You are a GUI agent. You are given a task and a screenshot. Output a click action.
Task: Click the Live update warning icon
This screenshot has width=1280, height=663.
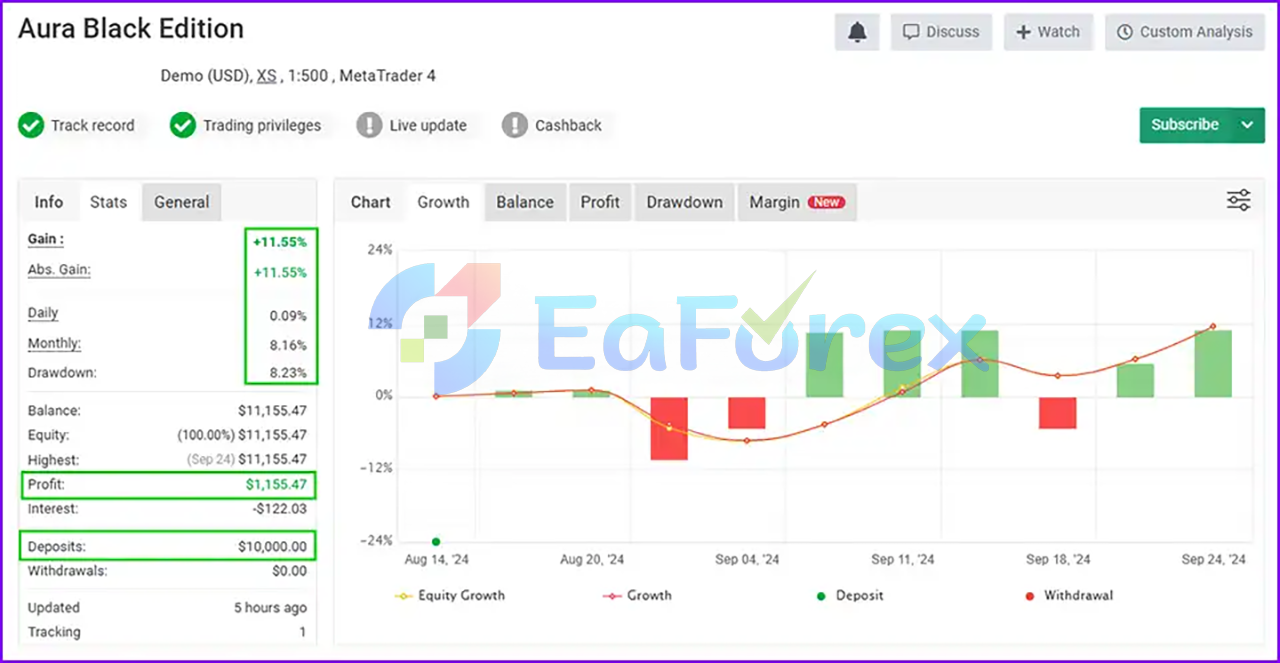(370, 125)
